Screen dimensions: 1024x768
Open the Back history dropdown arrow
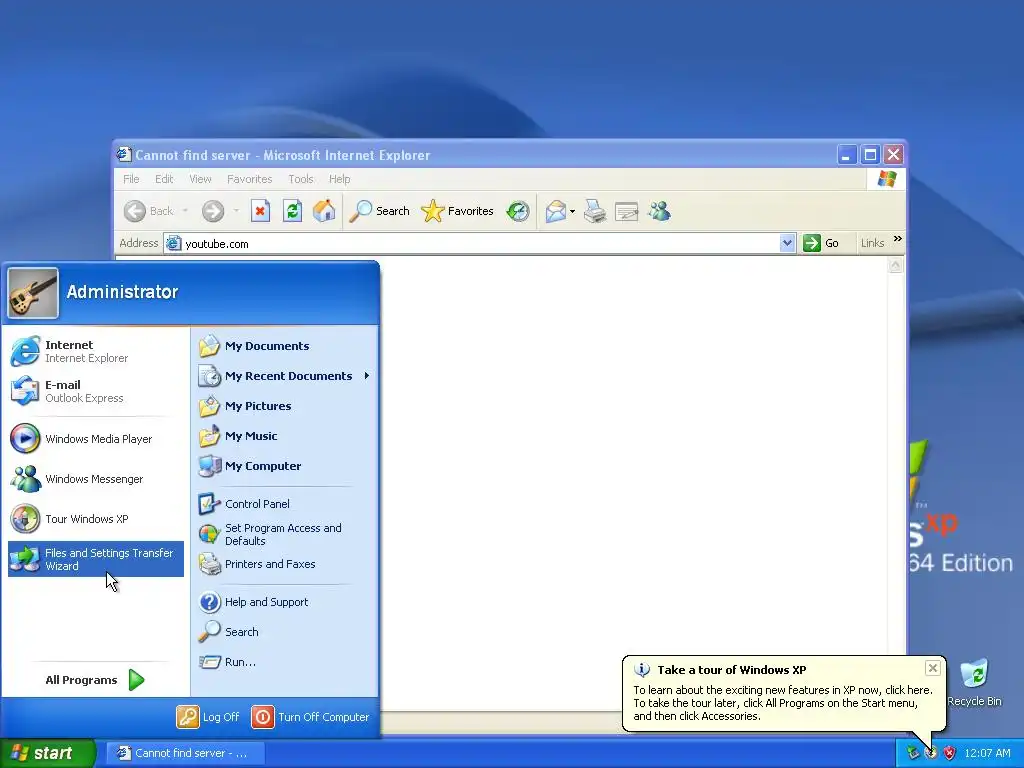185,211
